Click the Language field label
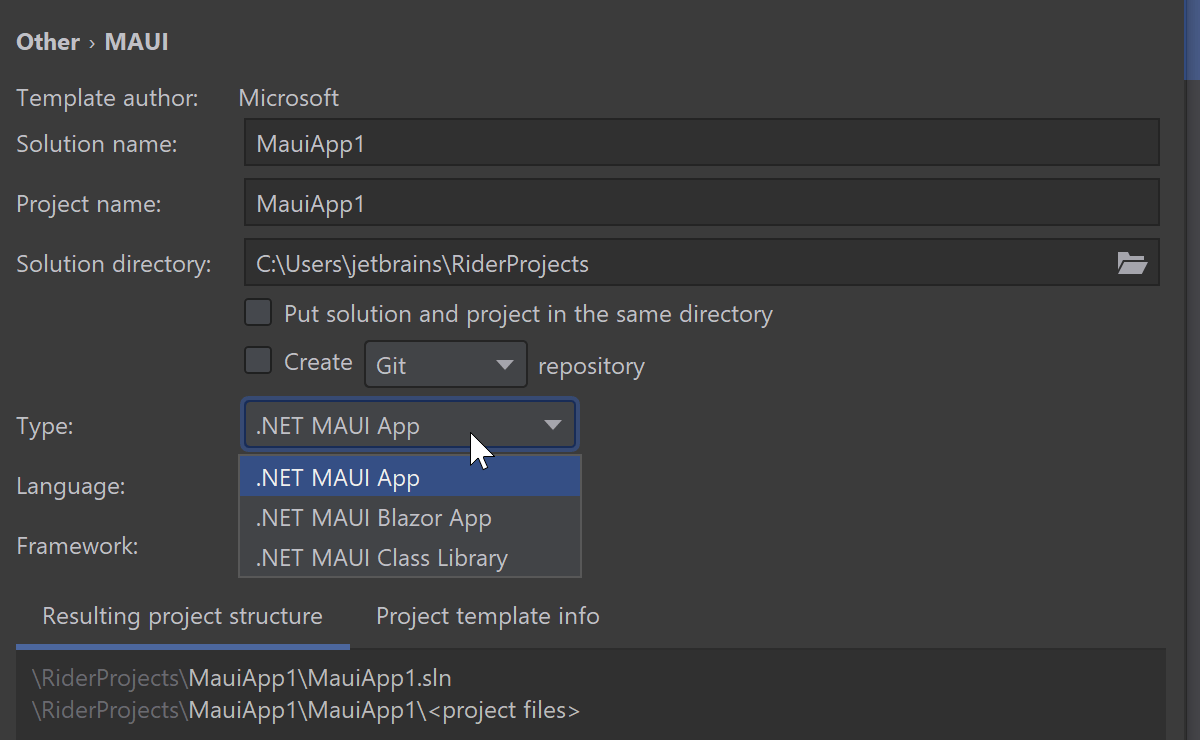 pyautogui.click(x=70, y=486)
